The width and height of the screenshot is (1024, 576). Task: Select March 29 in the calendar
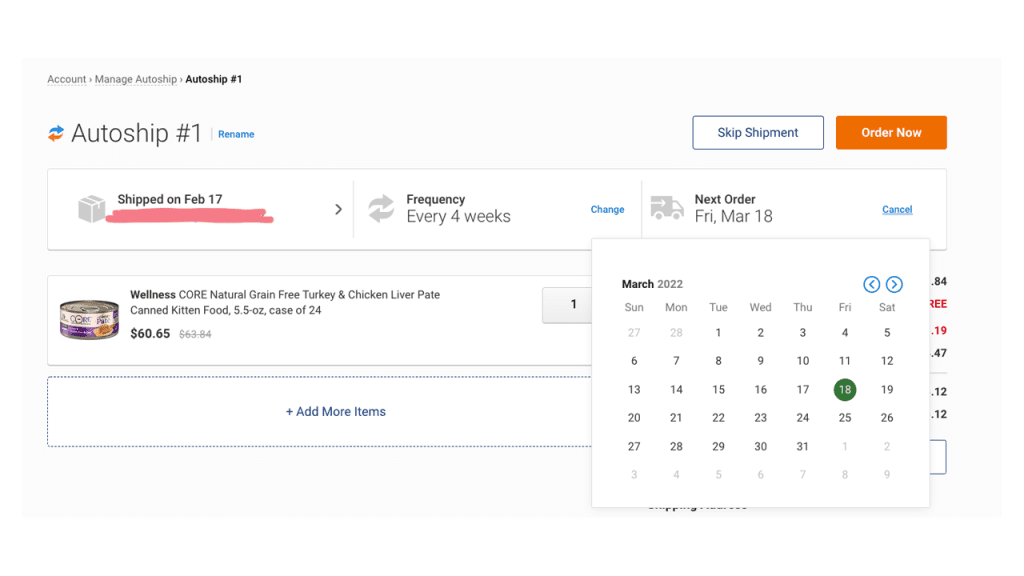tap(718, 446)
